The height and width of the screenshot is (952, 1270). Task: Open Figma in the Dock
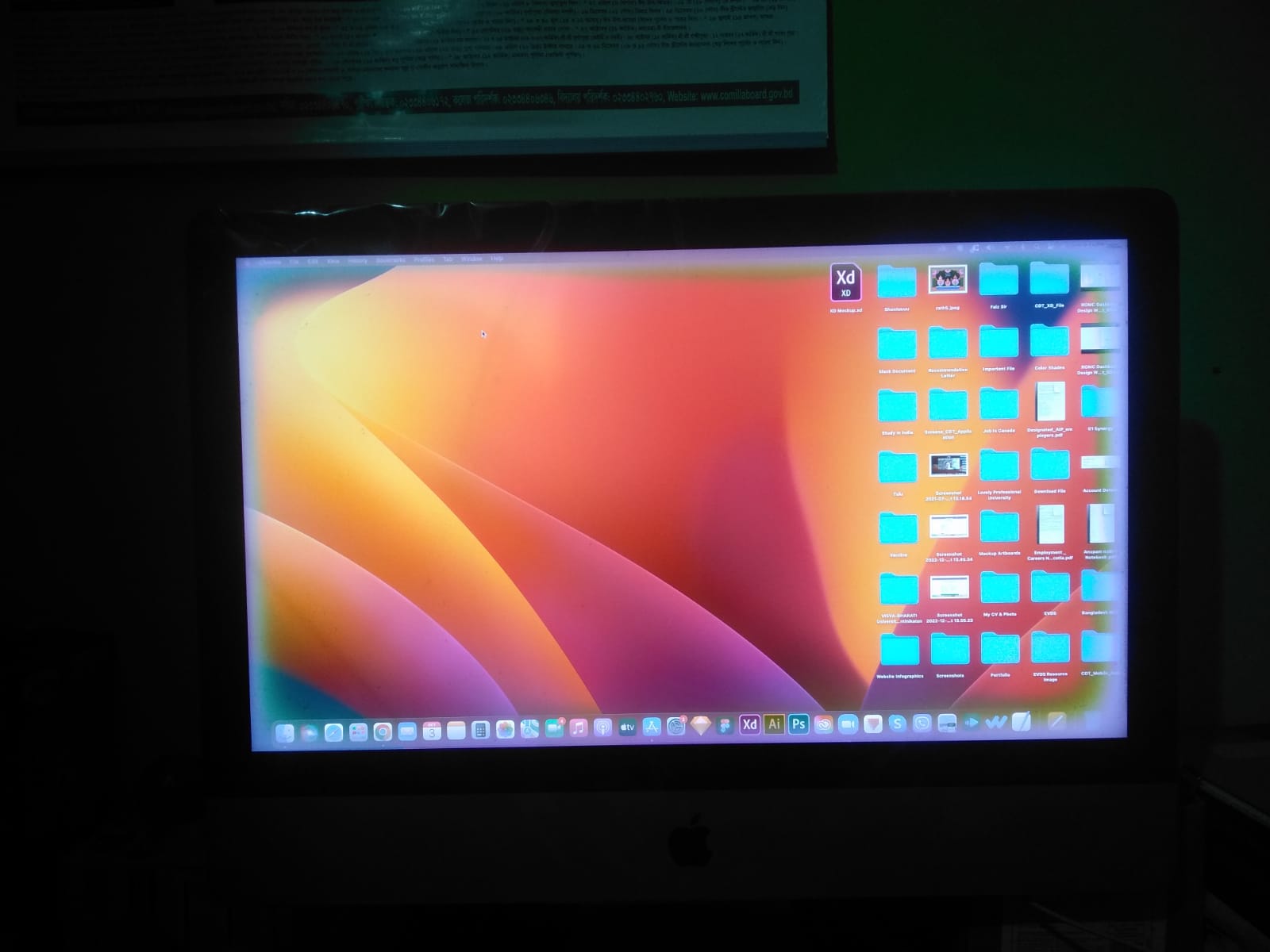pyautogui.click(x=725, y=725)
